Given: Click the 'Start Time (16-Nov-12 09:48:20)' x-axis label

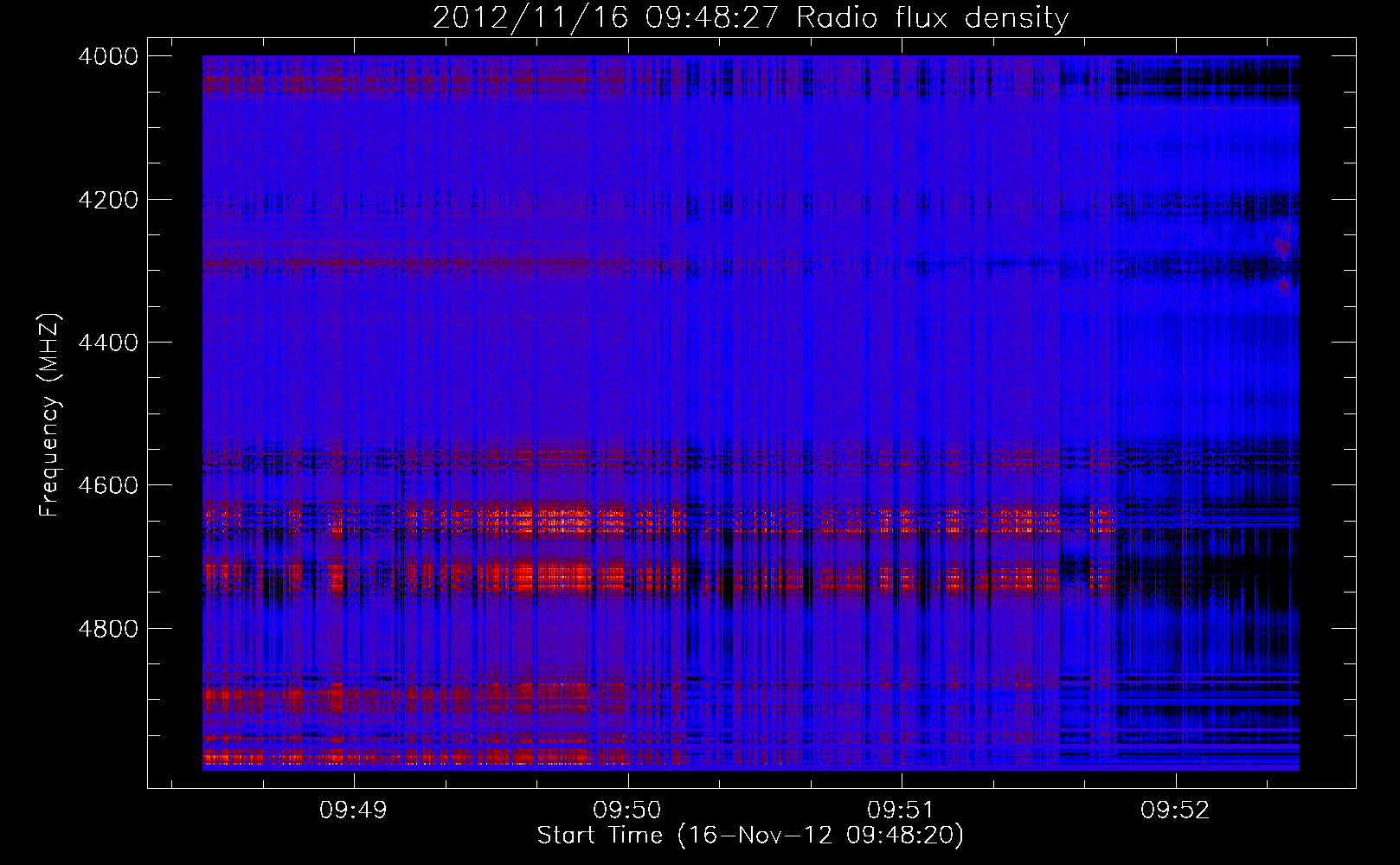Looking at the screenshot, I should (750, 836).
